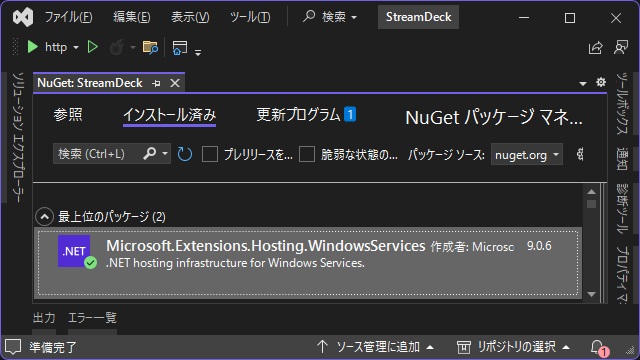
Task: Close the NuGet: StreamDeck tab
Action: pos(175,83)
